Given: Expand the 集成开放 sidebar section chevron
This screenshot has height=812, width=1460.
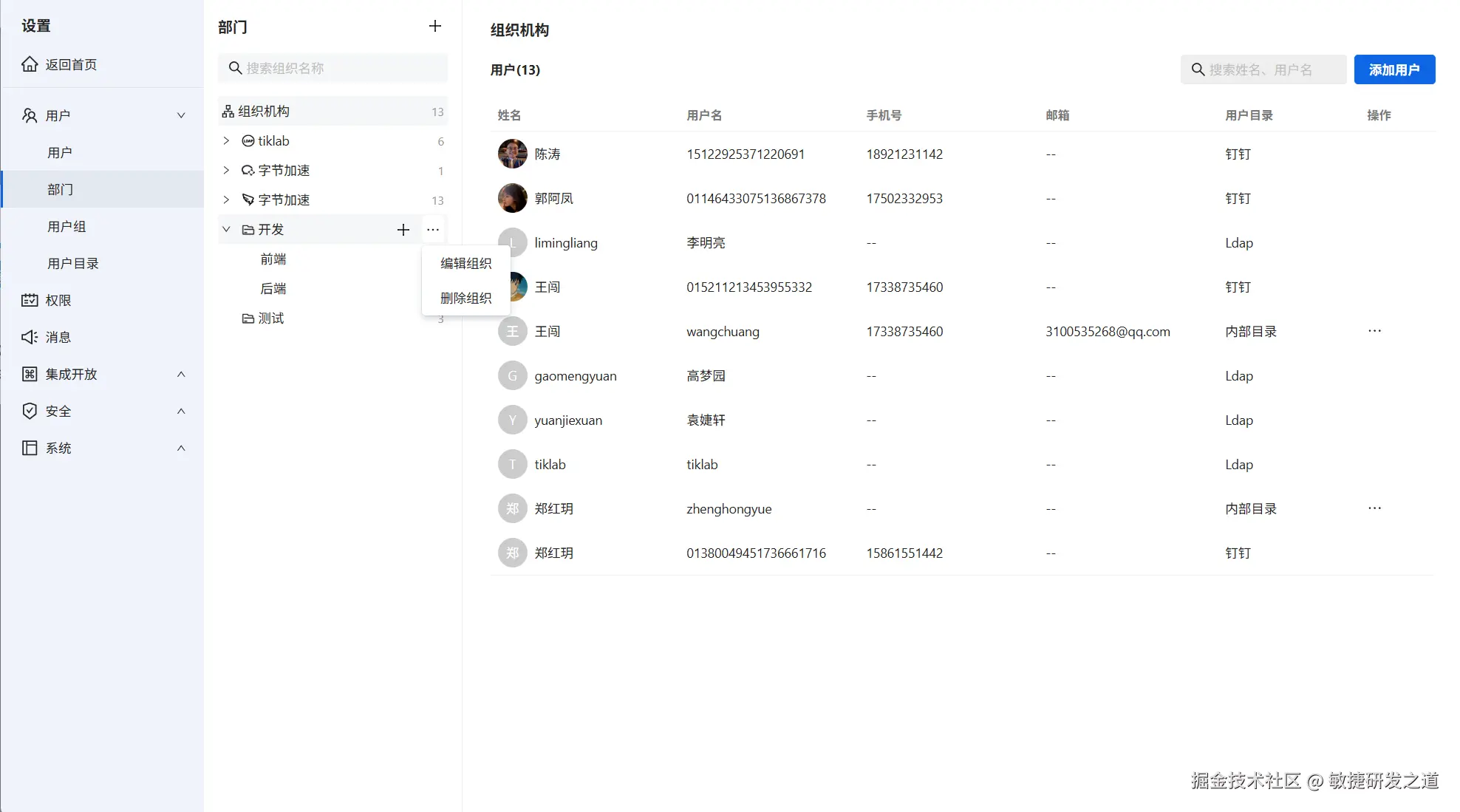Looking at the screenshot, I should point(181,374).
